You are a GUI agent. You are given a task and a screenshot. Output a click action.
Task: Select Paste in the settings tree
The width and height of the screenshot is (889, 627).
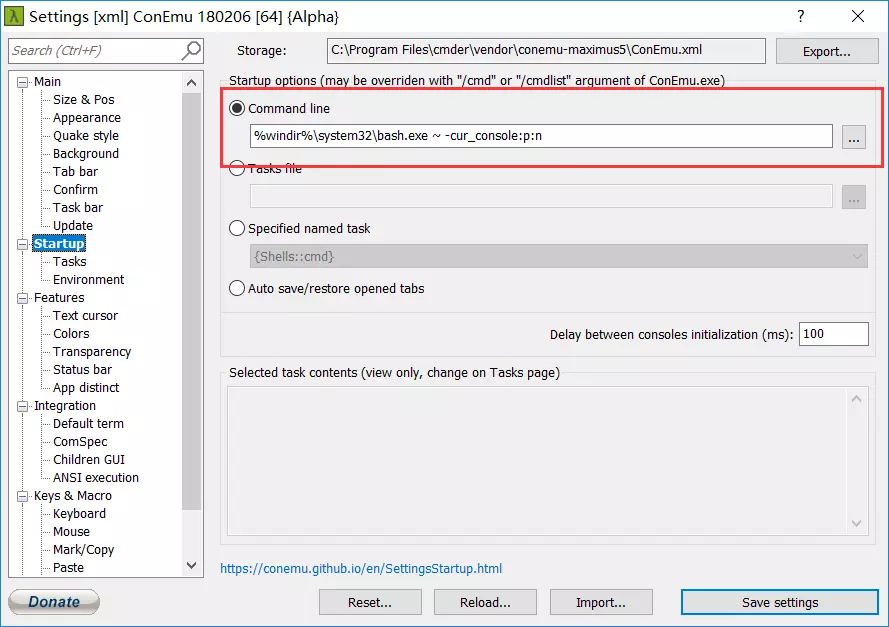click(x=69, y=568)
